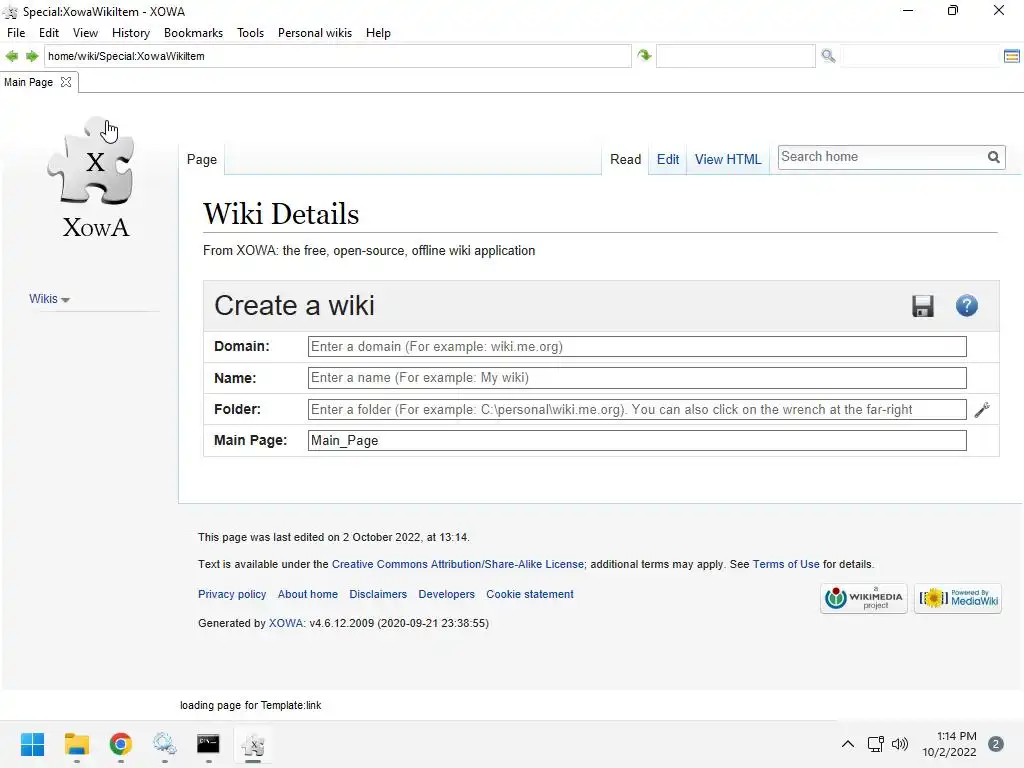Click the XOWA link in the footer
Screen dimensions: 1024x768
click(x=286, y=623)
